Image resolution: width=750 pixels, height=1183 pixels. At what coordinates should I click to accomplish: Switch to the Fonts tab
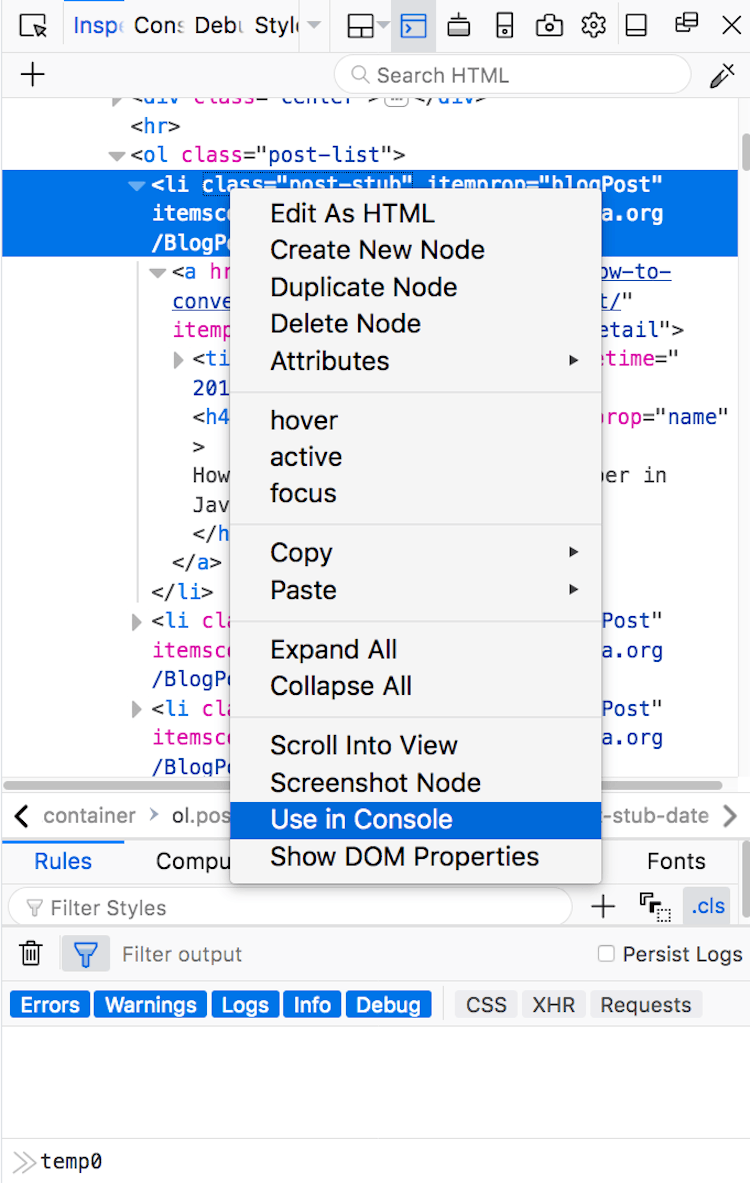(x=676, y=861)
